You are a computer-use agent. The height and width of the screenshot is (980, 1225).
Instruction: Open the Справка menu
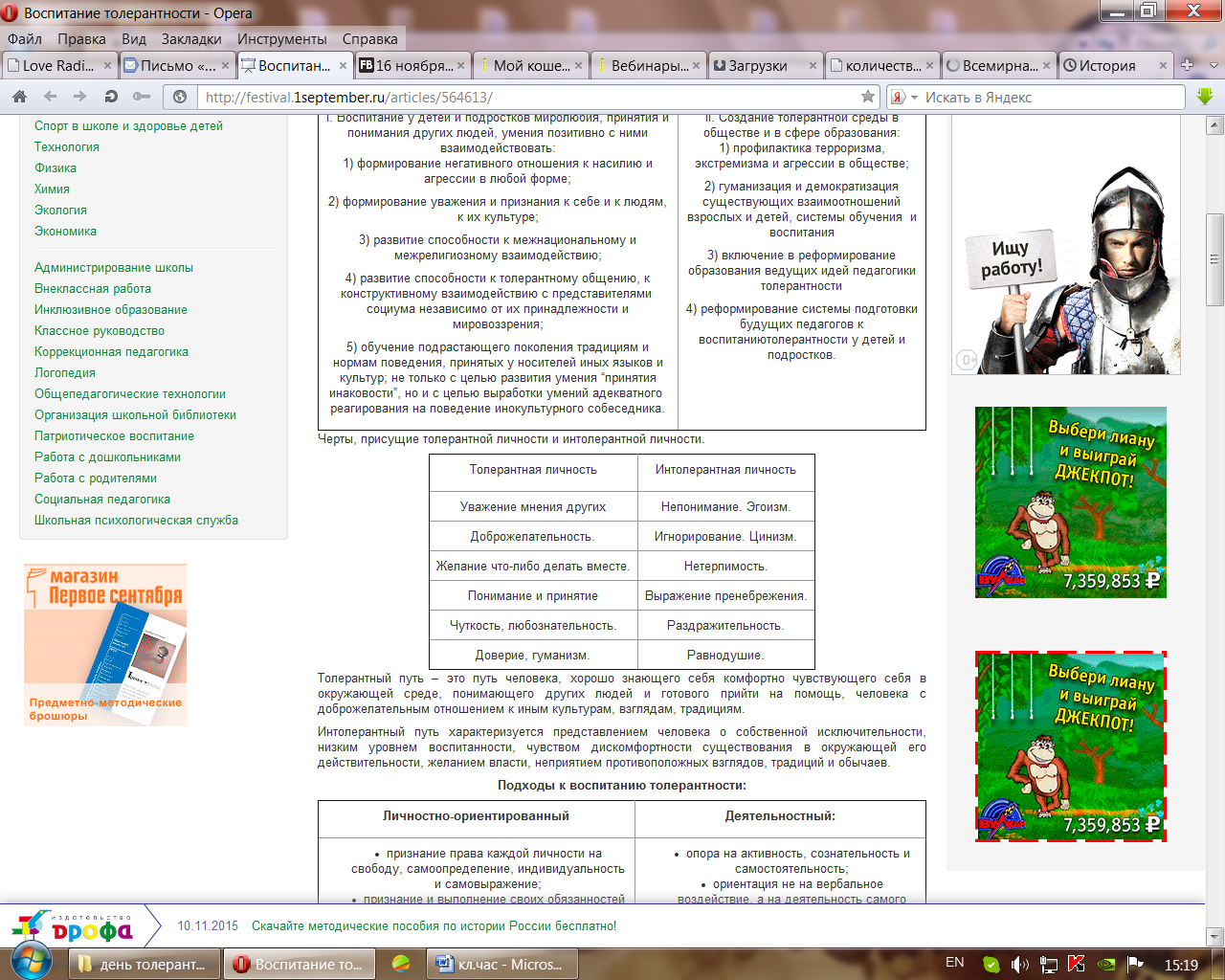point(369,38)
